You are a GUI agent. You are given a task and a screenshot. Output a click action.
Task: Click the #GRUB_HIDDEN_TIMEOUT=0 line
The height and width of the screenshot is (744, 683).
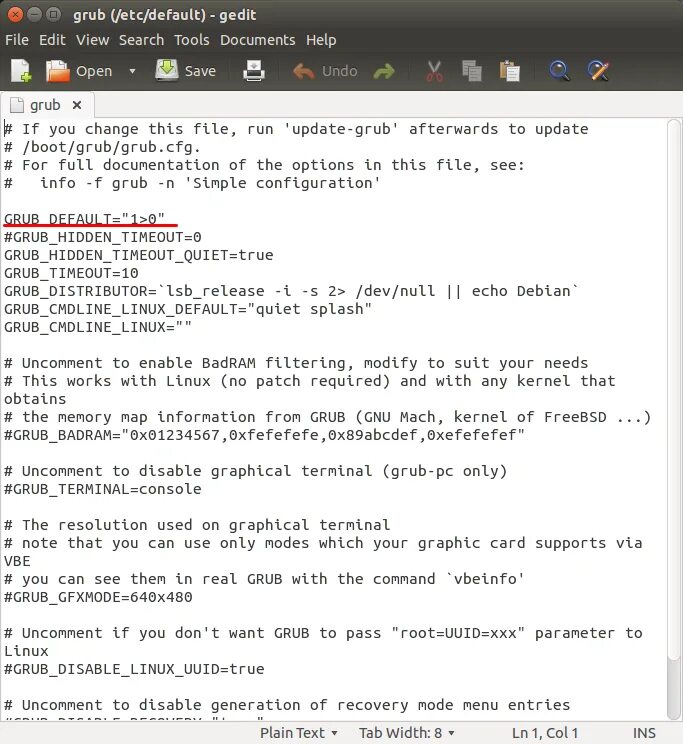[x=103, y=237]
